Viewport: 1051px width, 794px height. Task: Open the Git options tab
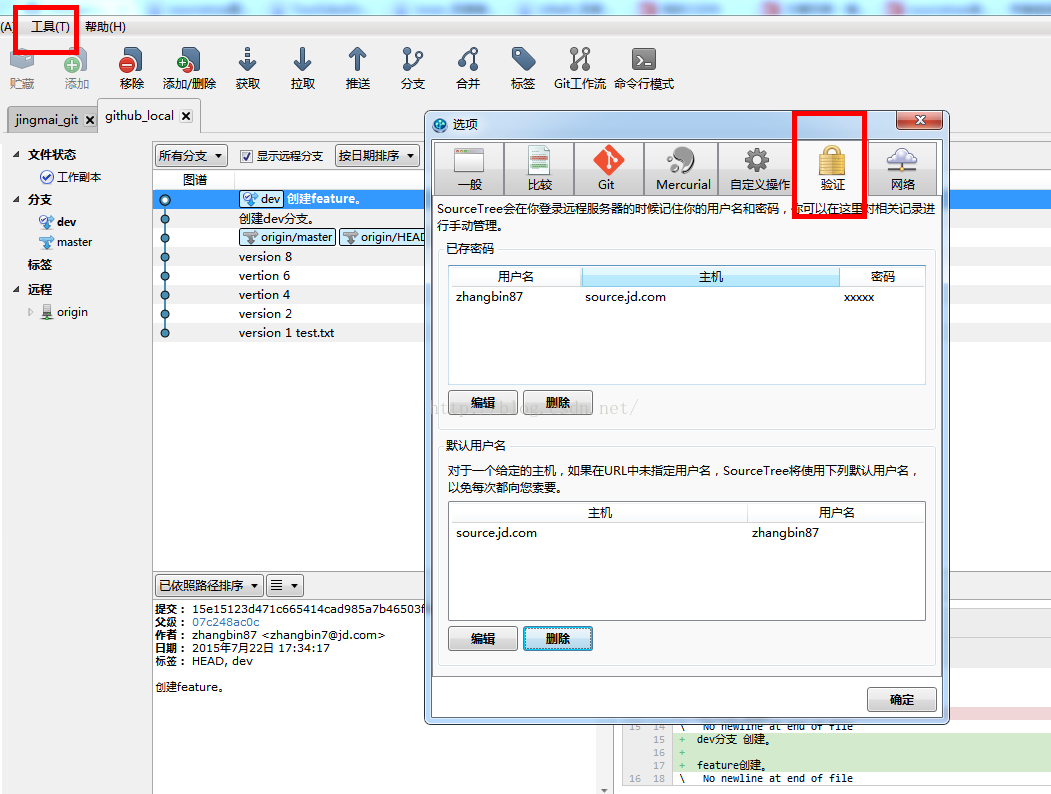(x=609, y=168)
